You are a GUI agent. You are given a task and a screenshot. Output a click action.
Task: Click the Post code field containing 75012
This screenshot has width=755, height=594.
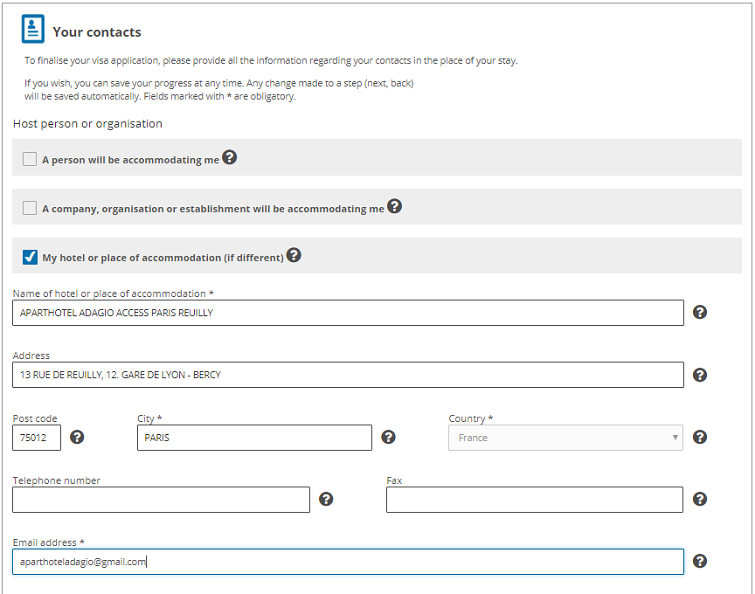point(37,438)
